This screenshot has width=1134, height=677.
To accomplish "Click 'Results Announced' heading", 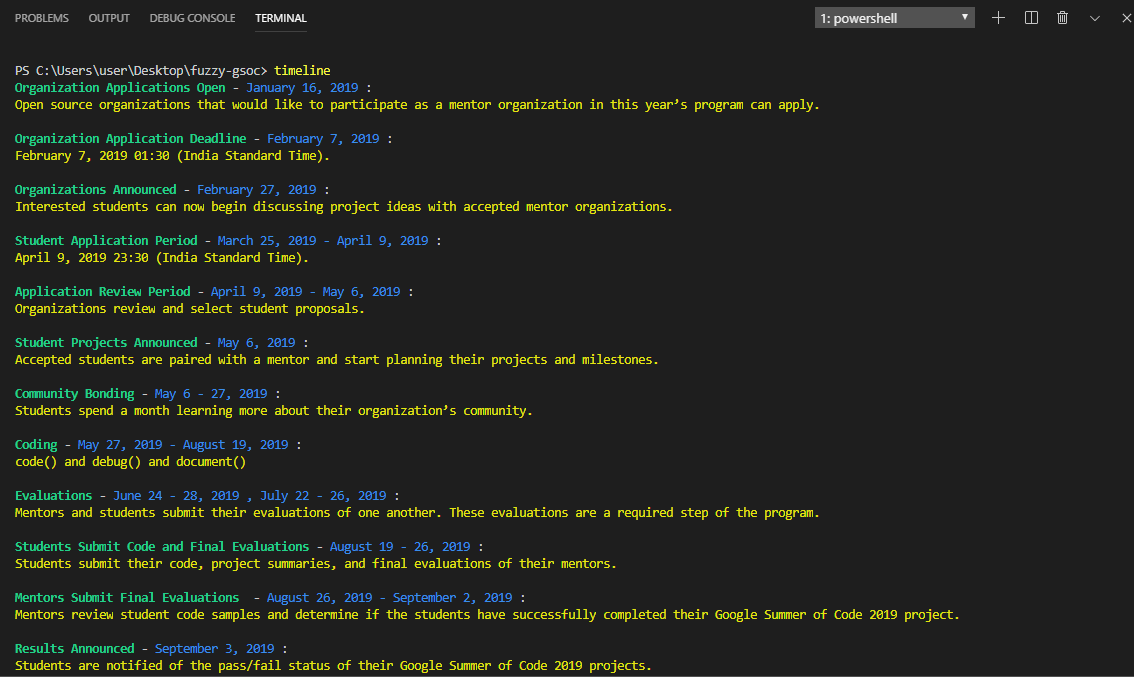I will pyautogui.click(x=74, y=648).
